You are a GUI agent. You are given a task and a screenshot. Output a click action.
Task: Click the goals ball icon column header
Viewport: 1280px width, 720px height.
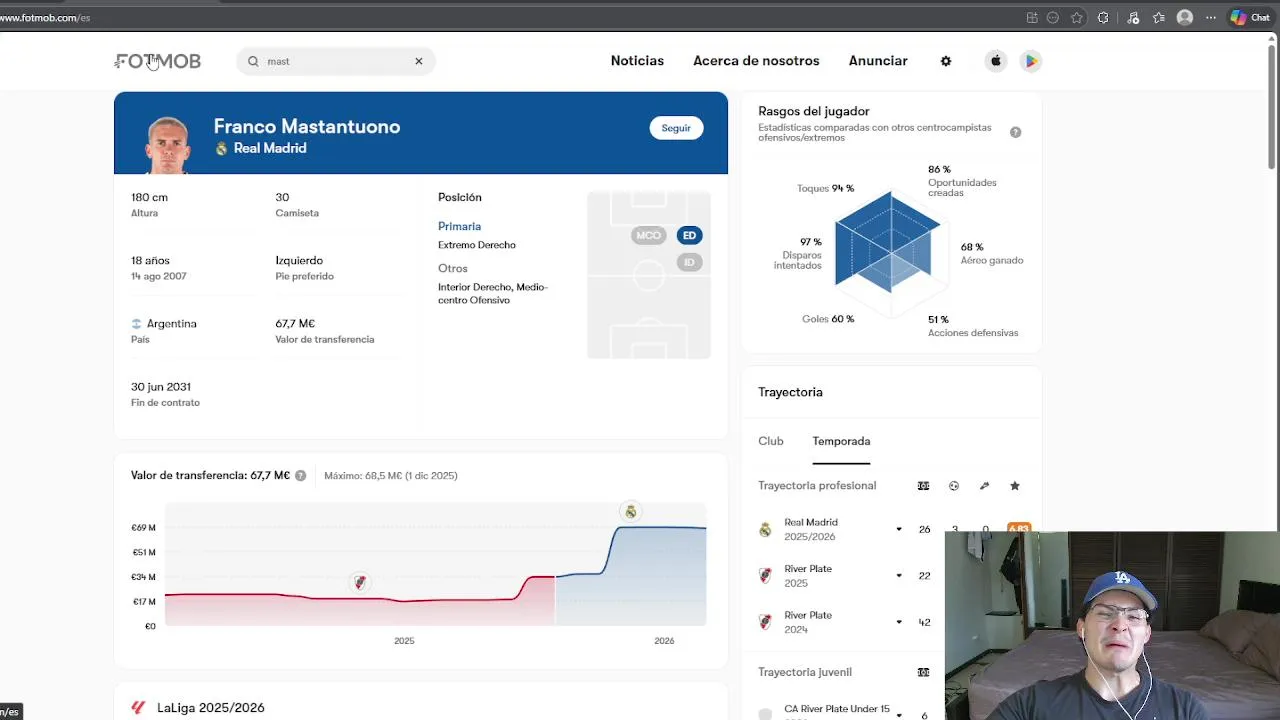(954, 486)
